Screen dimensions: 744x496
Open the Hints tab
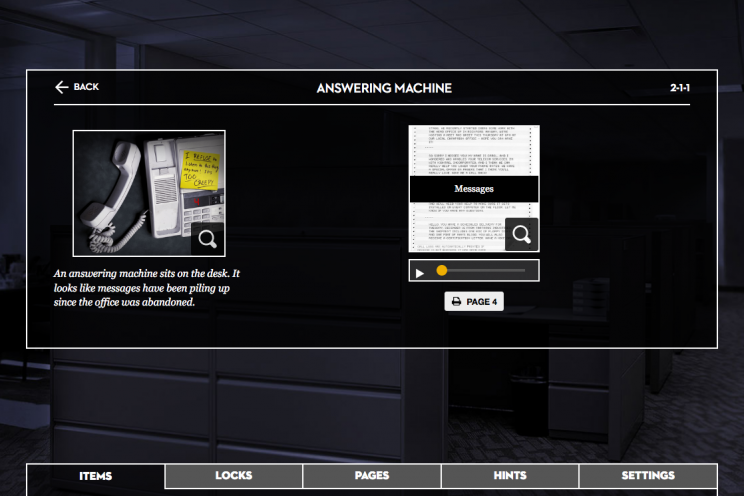(510, 476)
